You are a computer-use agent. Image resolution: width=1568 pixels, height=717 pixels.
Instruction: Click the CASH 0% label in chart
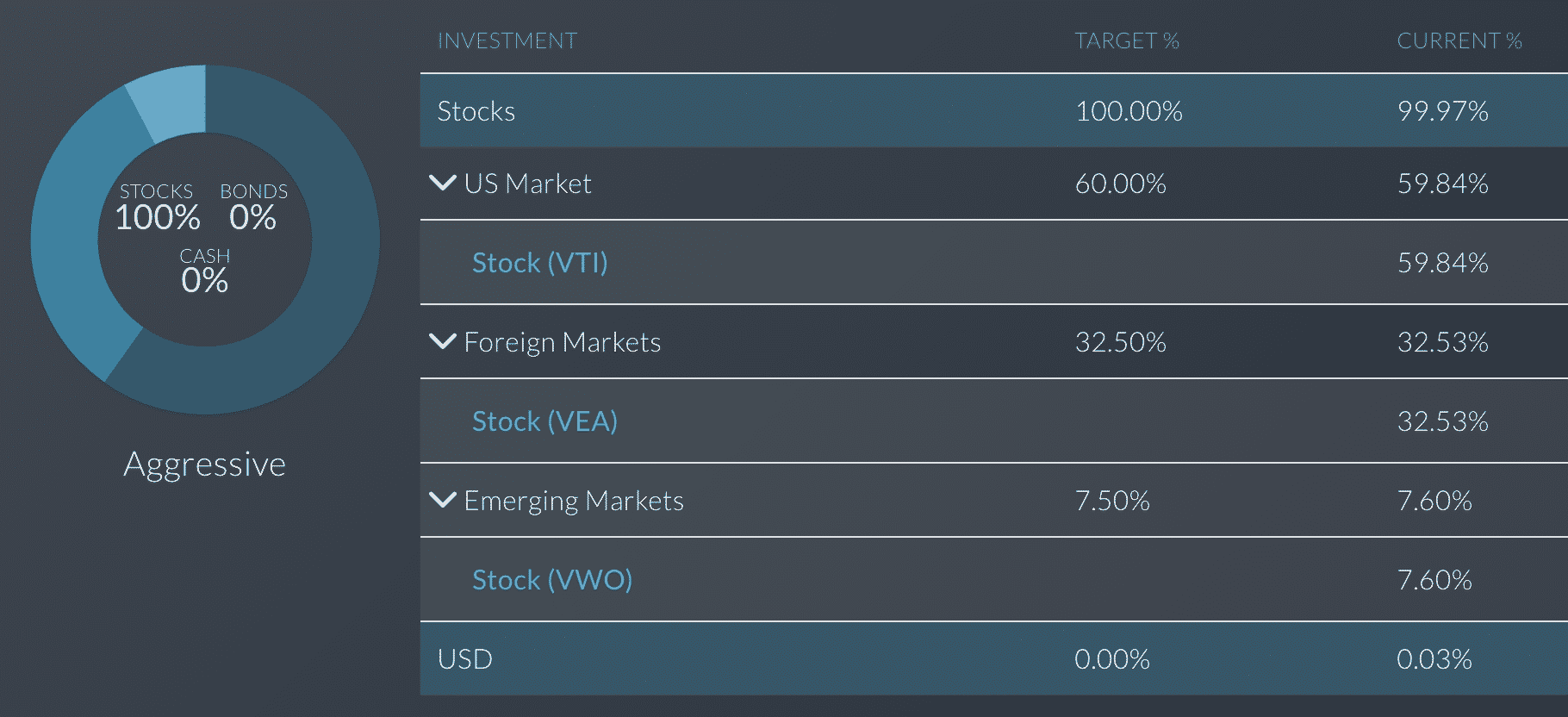[205, 271]
